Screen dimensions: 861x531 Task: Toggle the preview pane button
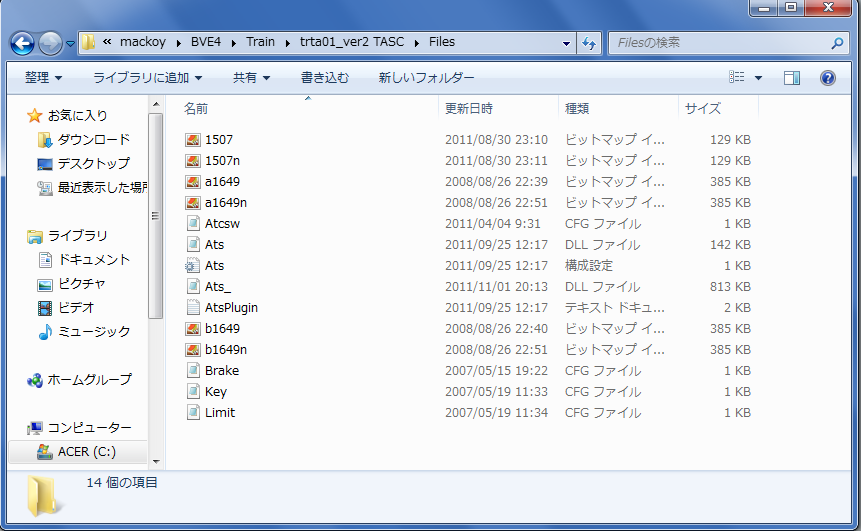[x=792, y=78]
